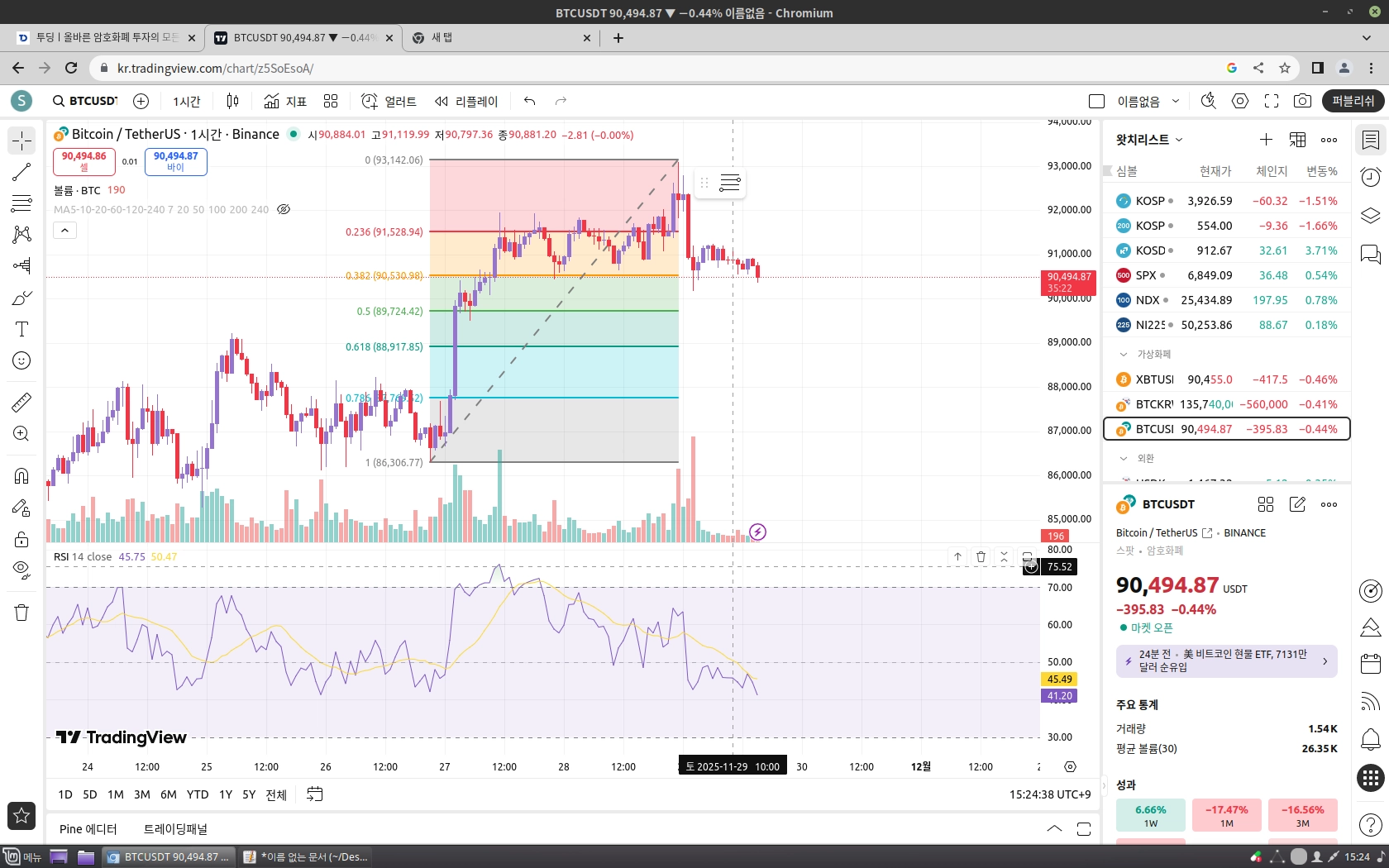This screenshot has width=1389, height=868.
Task: Expand the bottom panel with chevron
Action: [x=1054, y=828]
